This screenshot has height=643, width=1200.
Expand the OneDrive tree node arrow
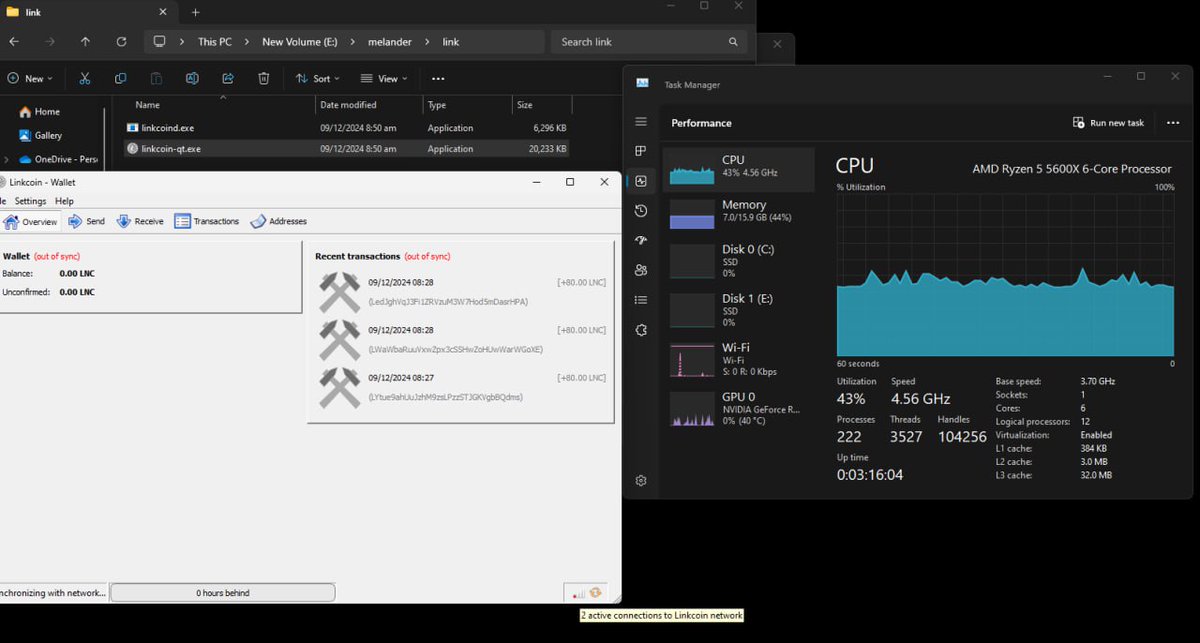coord(7,158)
